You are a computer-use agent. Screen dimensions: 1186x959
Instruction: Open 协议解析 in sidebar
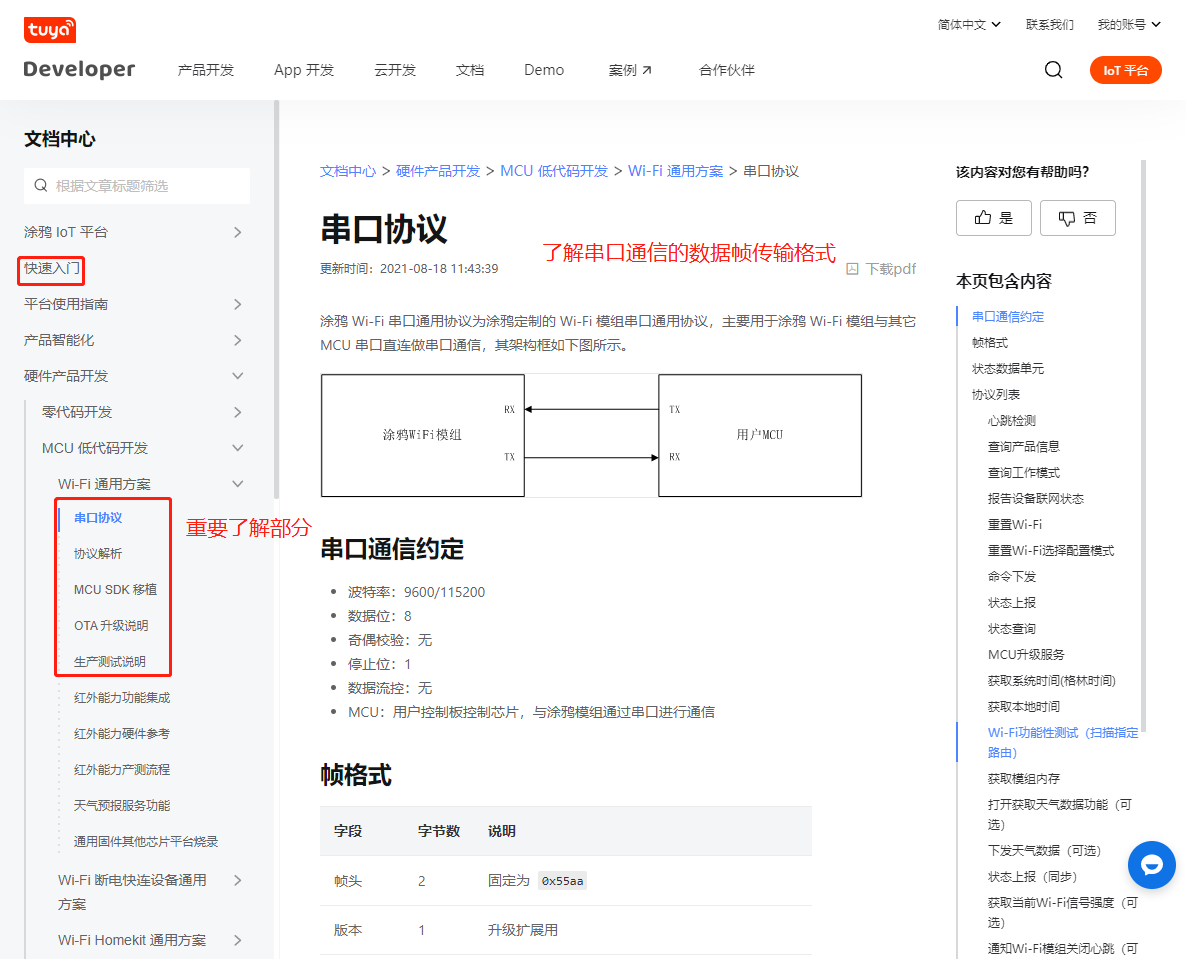click(98, 554)
